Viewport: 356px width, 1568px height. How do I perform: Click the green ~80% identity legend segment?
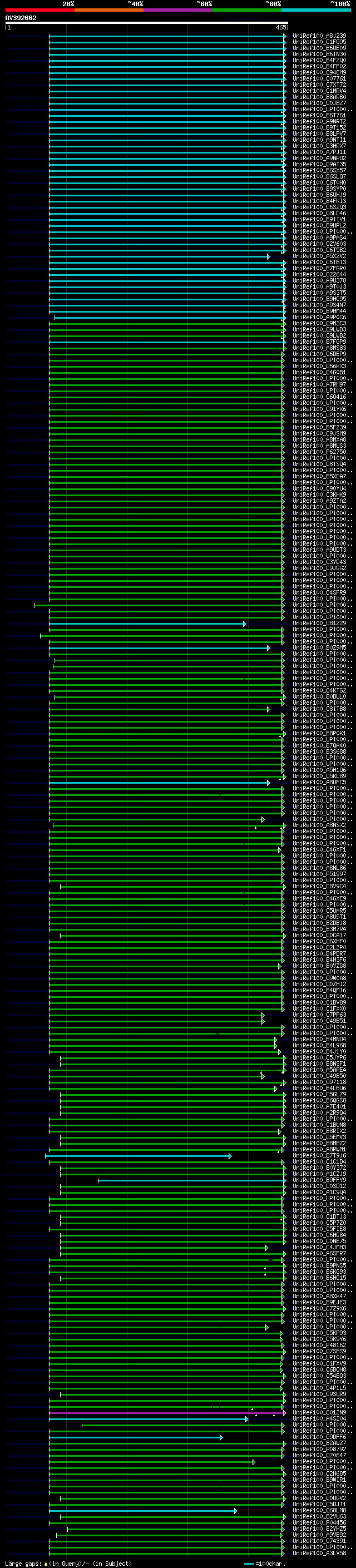(x=247, y=10)
